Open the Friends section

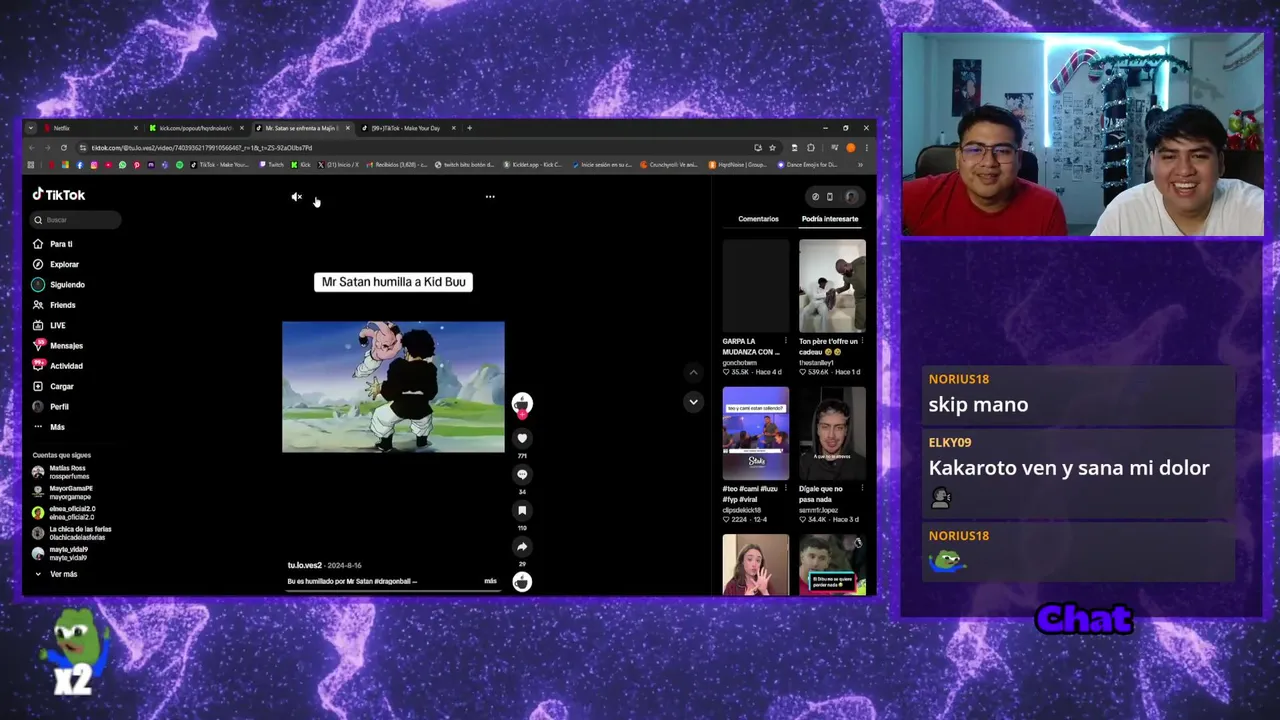(54, 305)
